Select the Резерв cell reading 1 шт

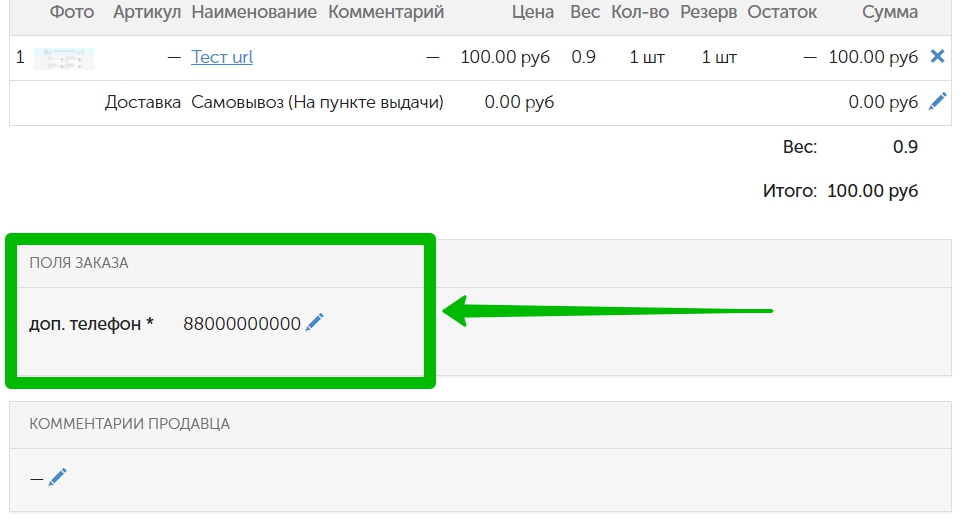[x=719, y=57]
